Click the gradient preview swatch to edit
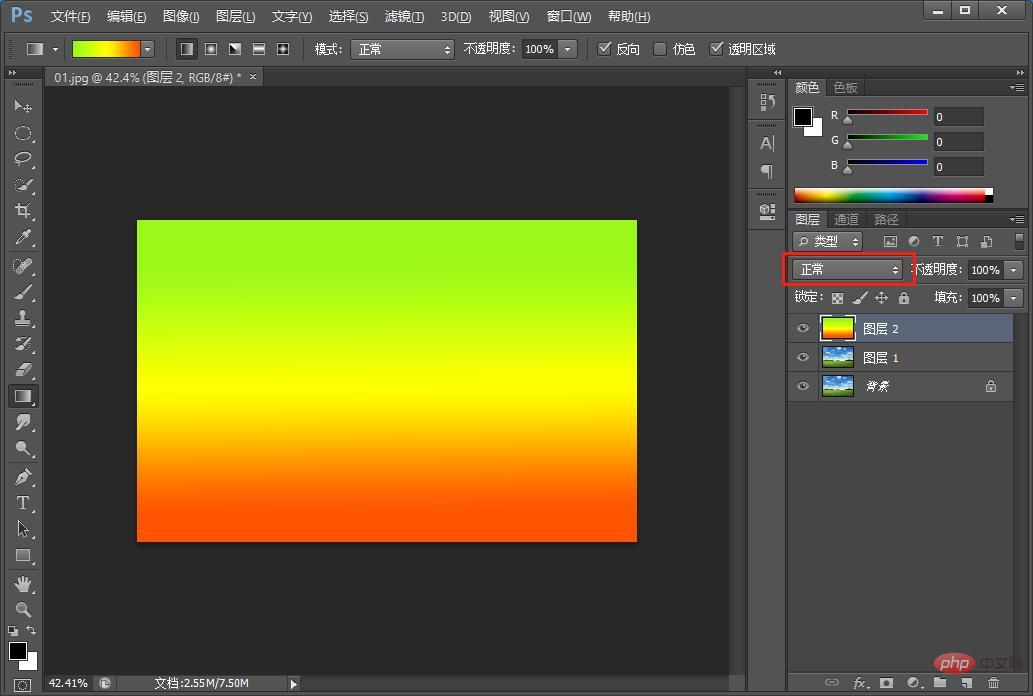 (106, 49)
